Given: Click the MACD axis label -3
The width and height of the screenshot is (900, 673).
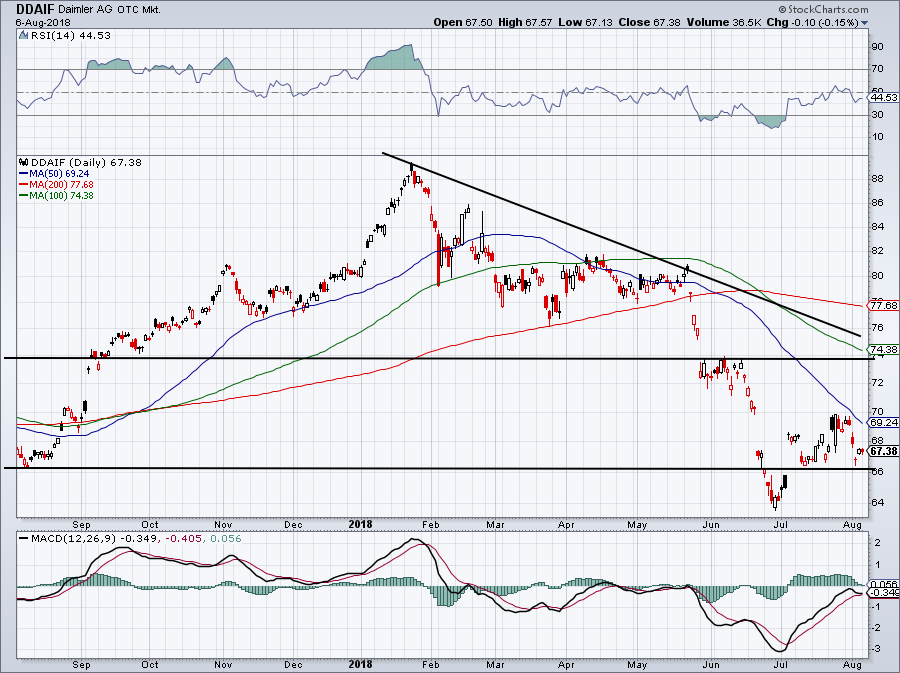Looking at the screenshot, I should pos(876,649).
